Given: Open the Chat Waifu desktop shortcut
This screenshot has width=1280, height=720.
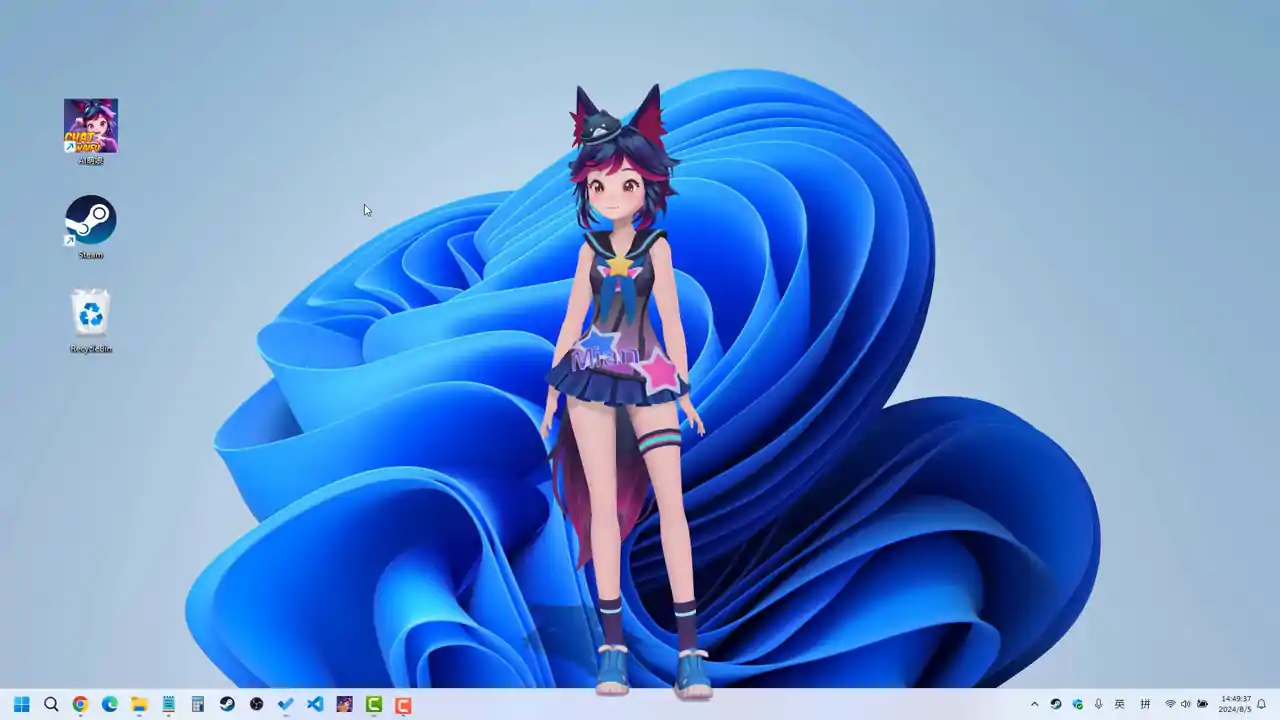Looking at the screenshot, I should click(91, 131).
